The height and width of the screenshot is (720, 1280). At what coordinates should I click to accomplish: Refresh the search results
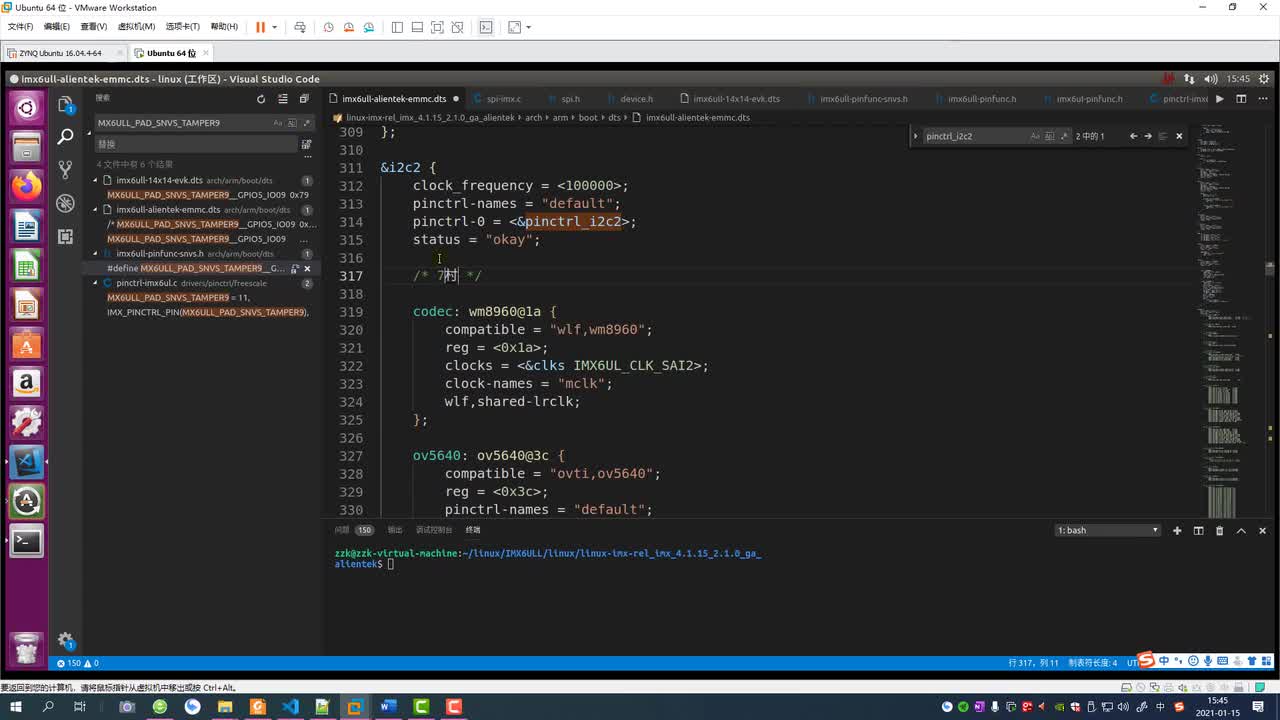pos(261,99)
